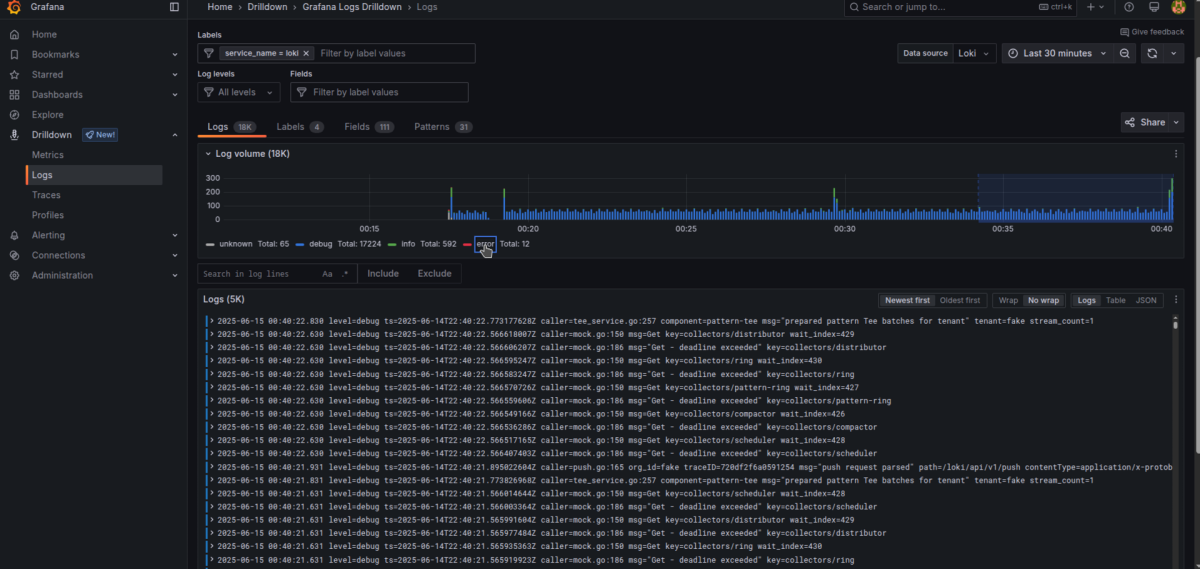Remove the service_name = loki filter

point(306,53)
